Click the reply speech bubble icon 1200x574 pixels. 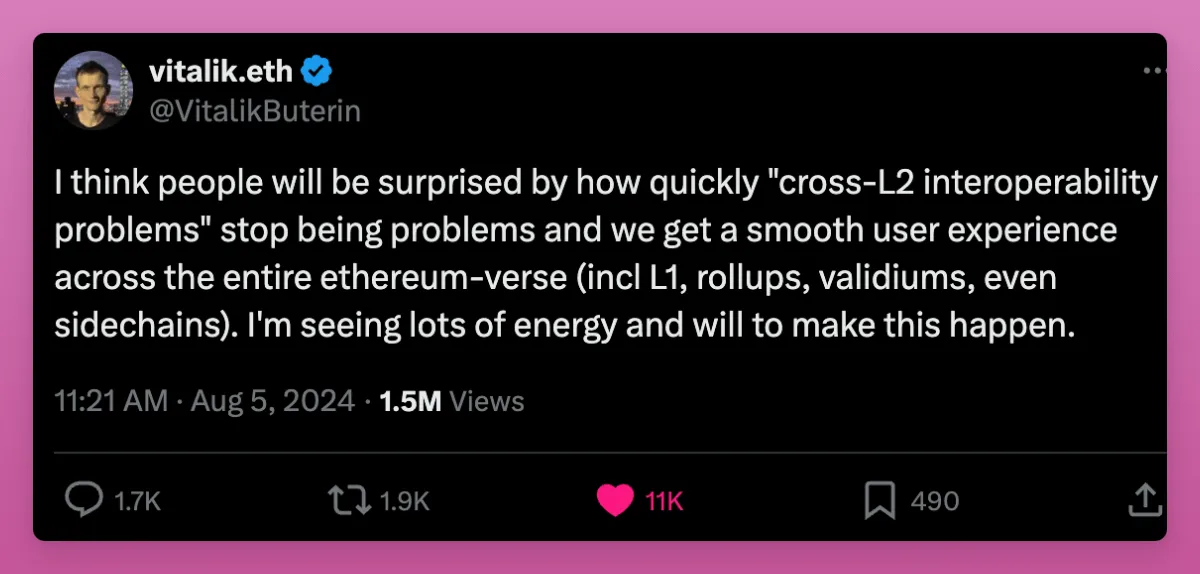[82, 500]
